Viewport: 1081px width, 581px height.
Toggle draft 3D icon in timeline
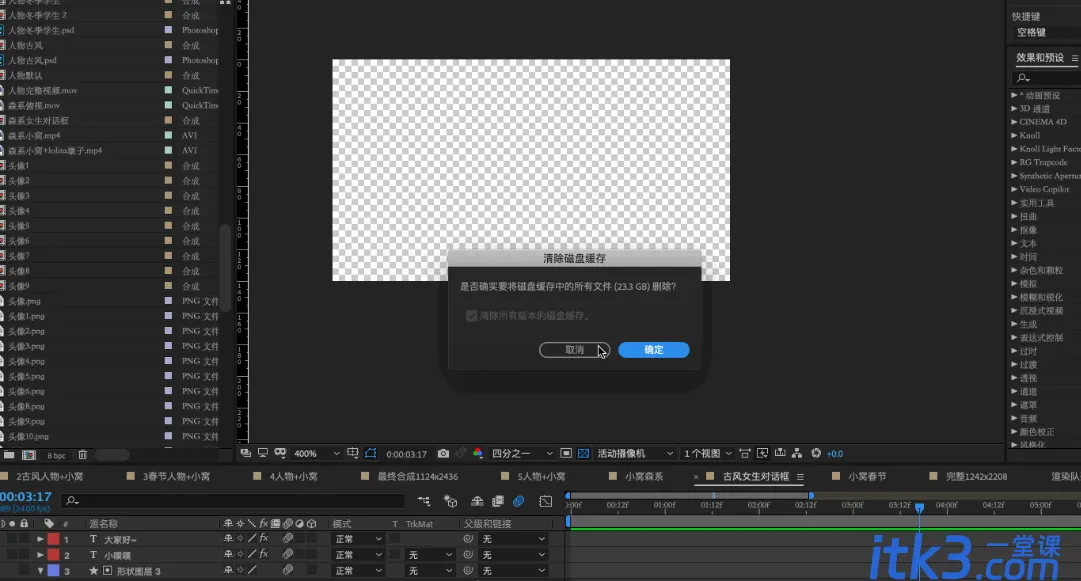pyautogui.click(x=450, y=502)
